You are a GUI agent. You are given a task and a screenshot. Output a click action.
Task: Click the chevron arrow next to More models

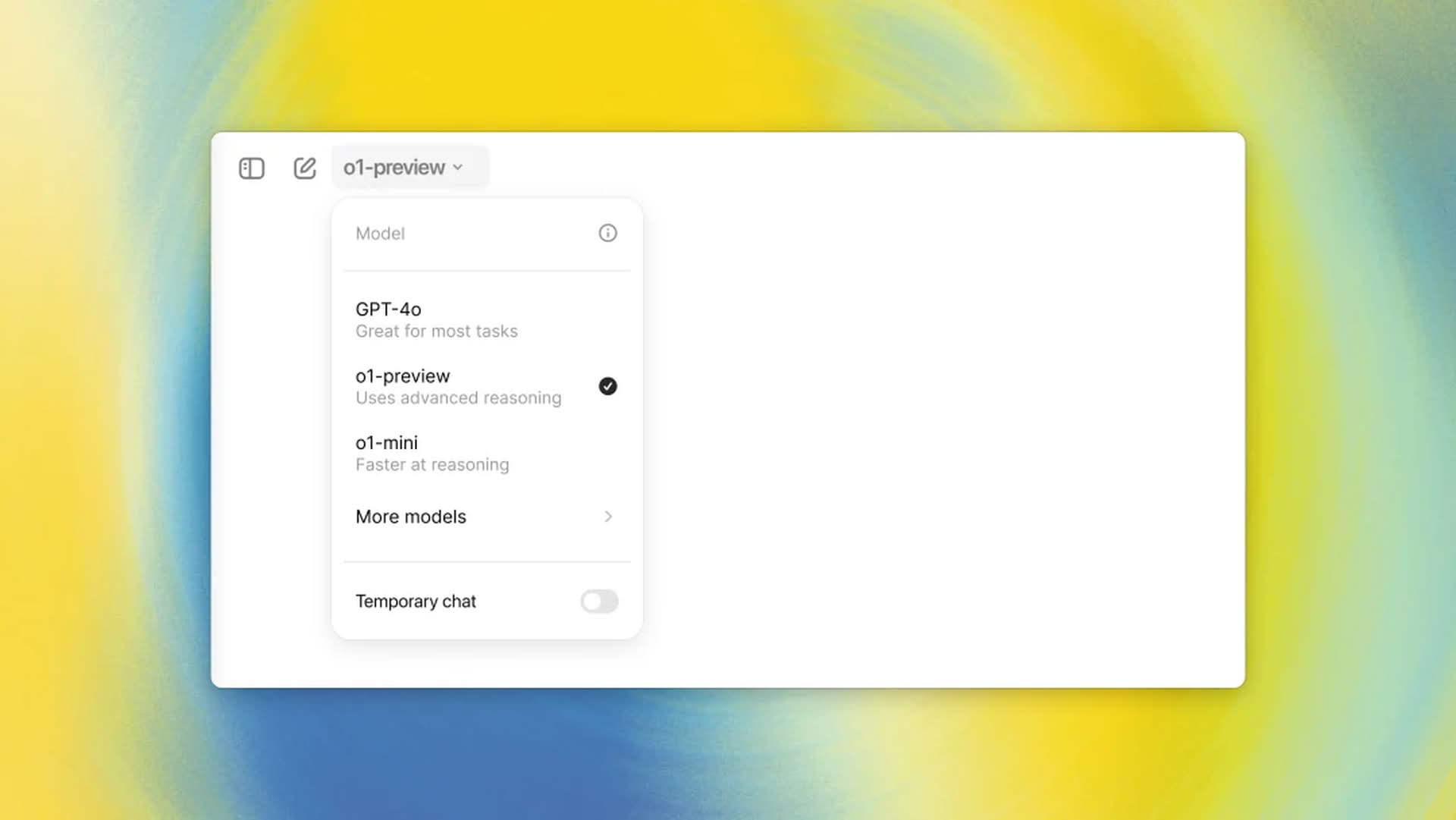(608, 516)
